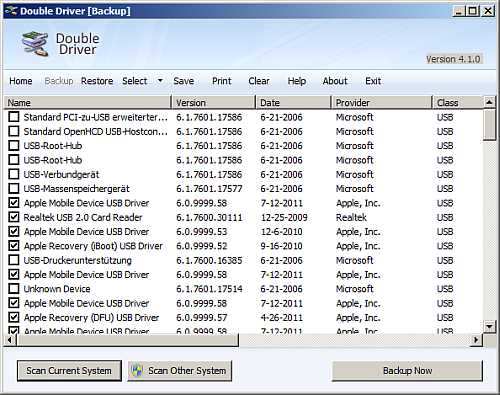Click the Backup Now button
Screen dimensions: 500x395
point(407,371)
